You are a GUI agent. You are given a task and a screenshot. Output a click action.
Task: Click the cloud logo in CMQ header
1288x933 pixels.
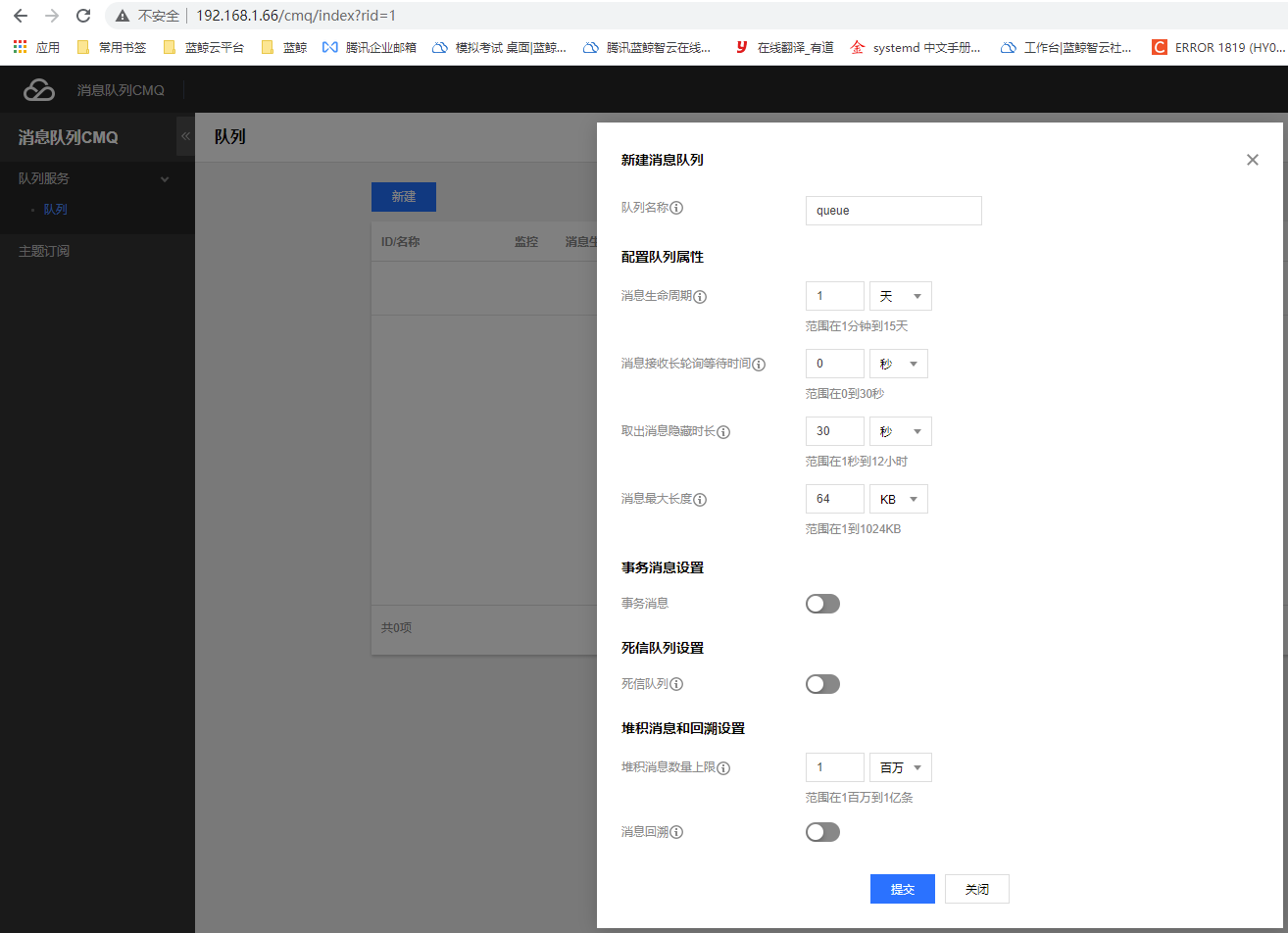(x=39, y=90)
